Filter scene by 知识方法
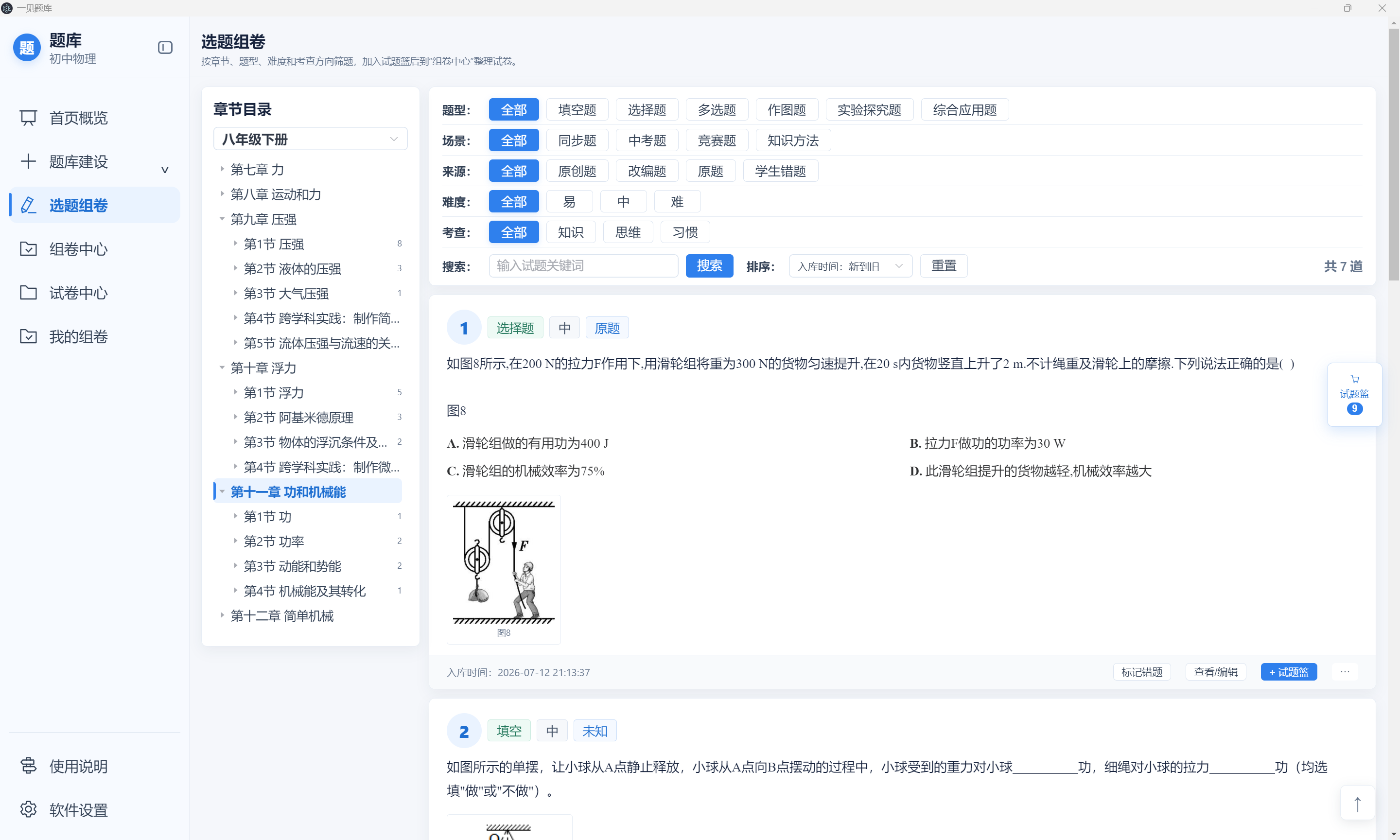The width and height of the screenshot is (1400, 840). click(793, 140)
